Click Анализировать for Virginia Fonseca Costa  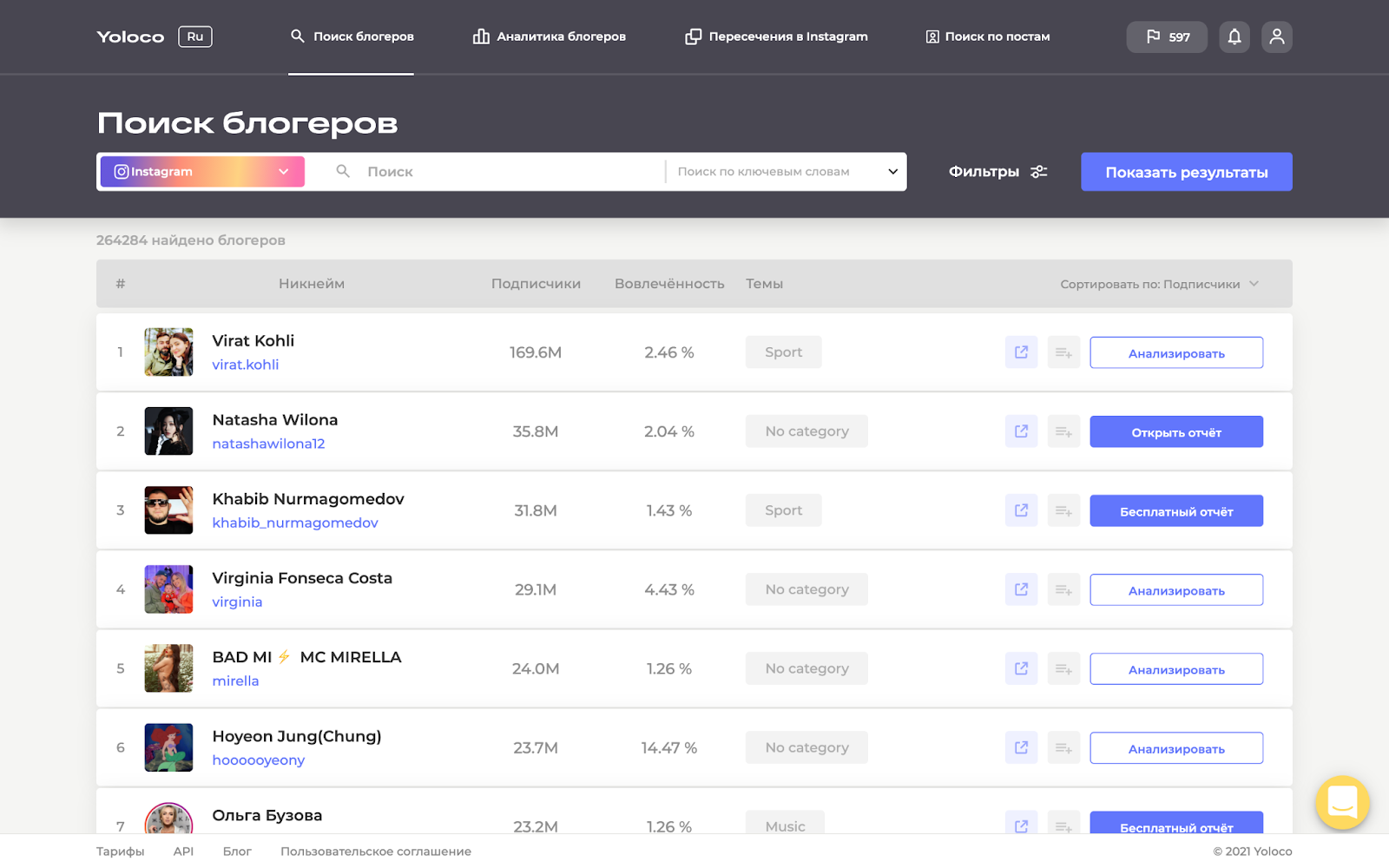click(x=1176, y=589)
